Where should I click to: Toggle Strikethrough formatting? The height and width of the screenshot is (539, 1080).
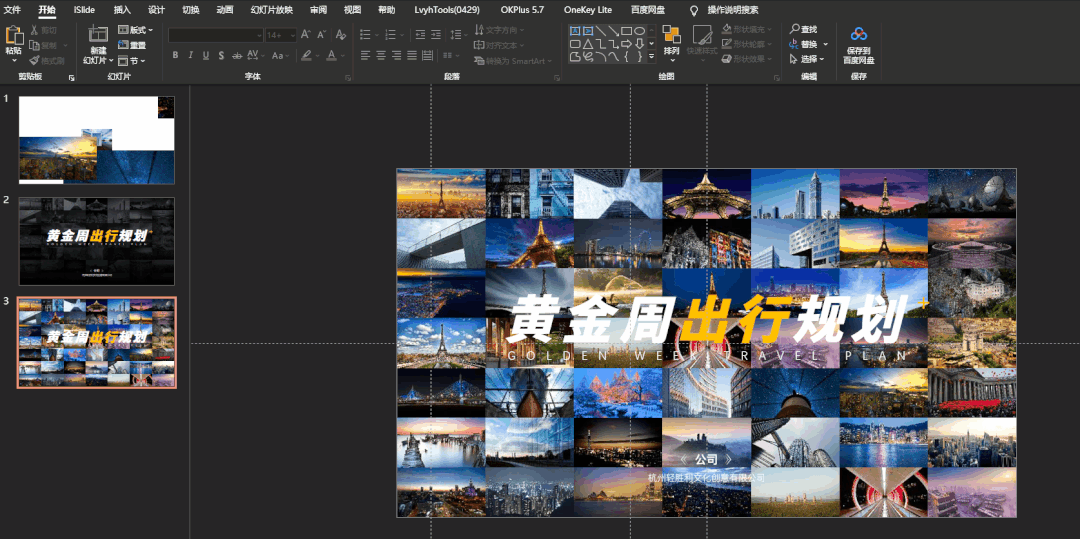pyautogui.click(x=237, y=56)
